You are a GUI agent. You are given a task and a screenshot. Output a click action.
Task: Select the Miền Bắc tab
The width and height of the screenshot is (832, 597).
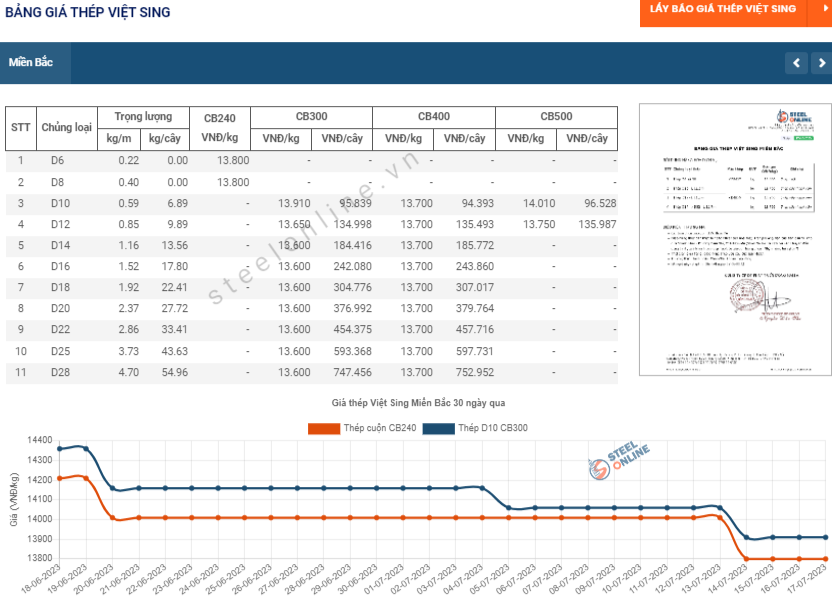point(35,63)
